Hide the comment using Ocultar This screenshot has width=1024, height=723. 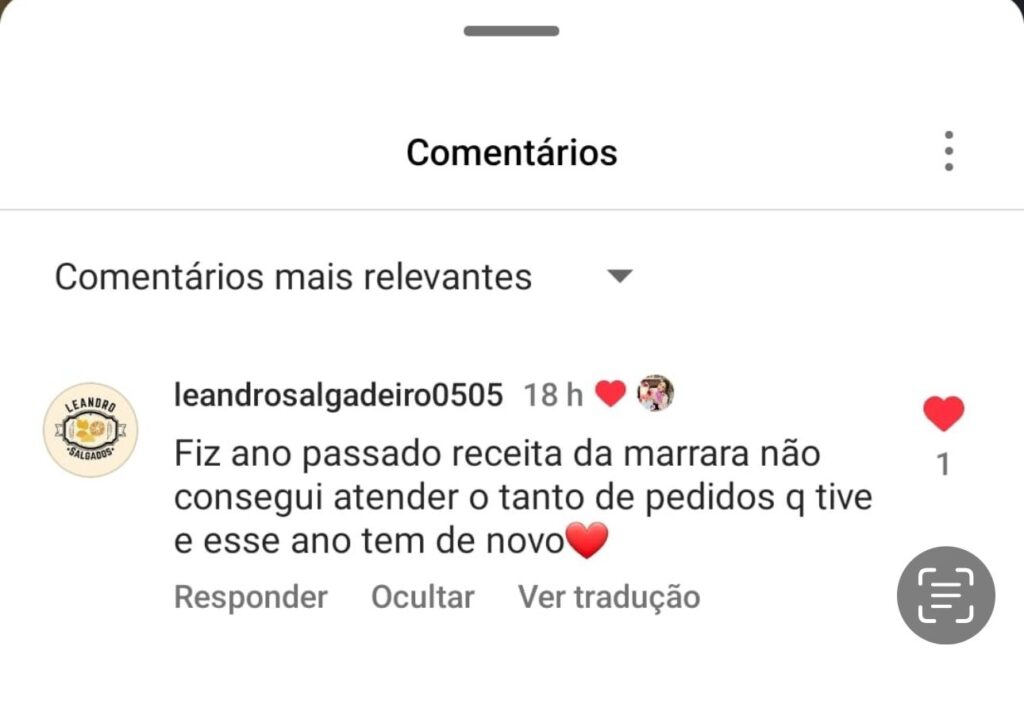pyautogui.click(x=423, y=597)
